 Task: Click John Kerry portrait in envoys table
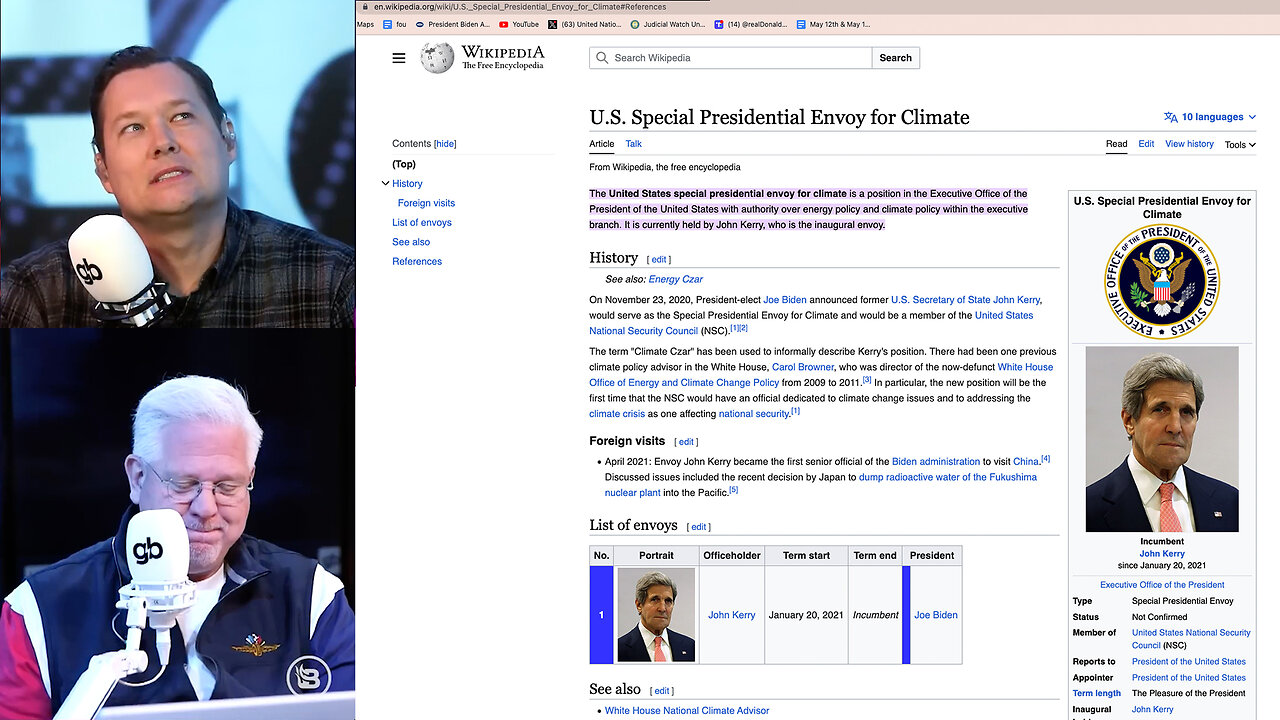click(656, 615)
